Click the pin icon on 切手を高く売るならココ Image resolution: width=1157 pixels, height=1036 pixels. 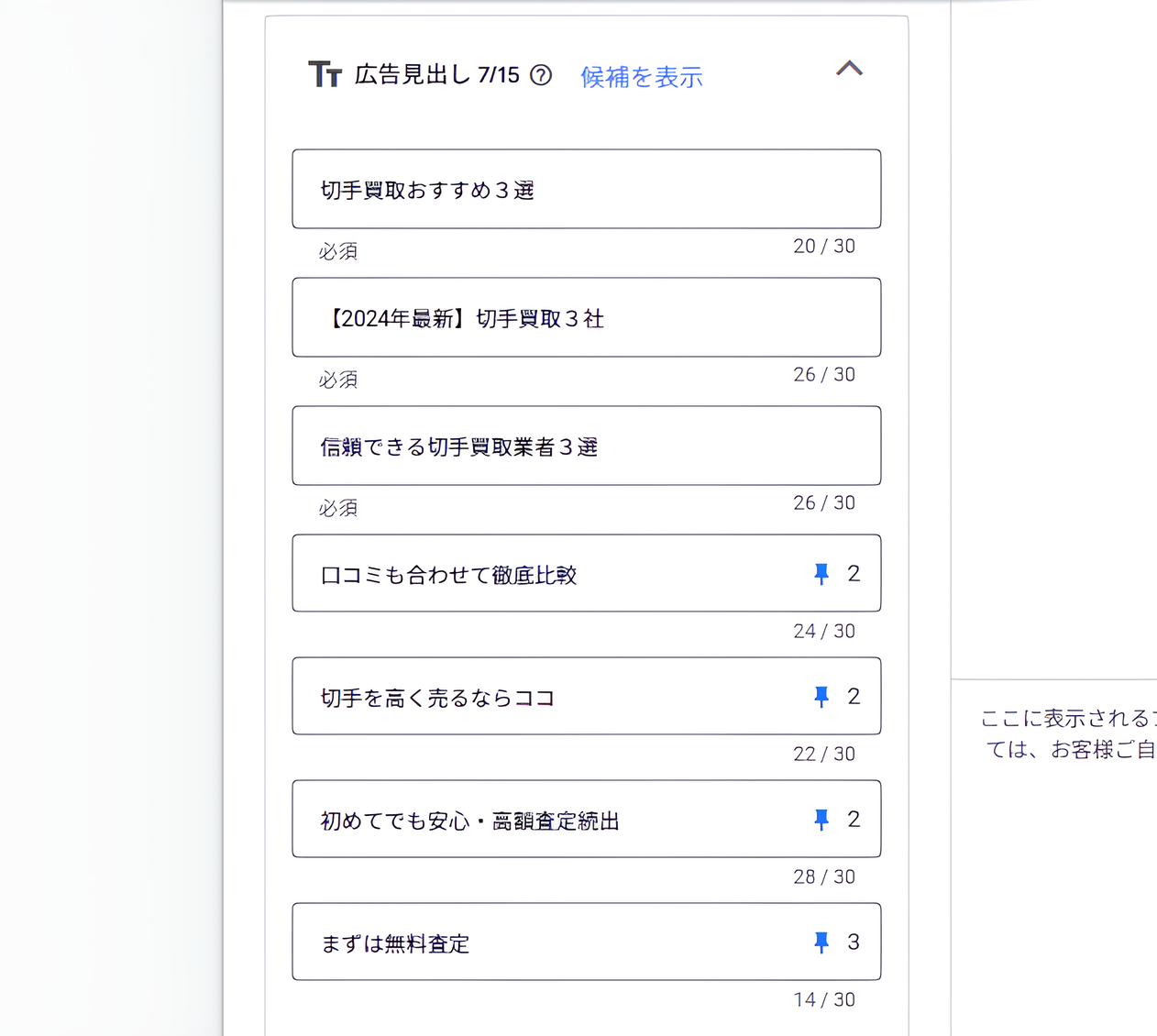point(821,696)
